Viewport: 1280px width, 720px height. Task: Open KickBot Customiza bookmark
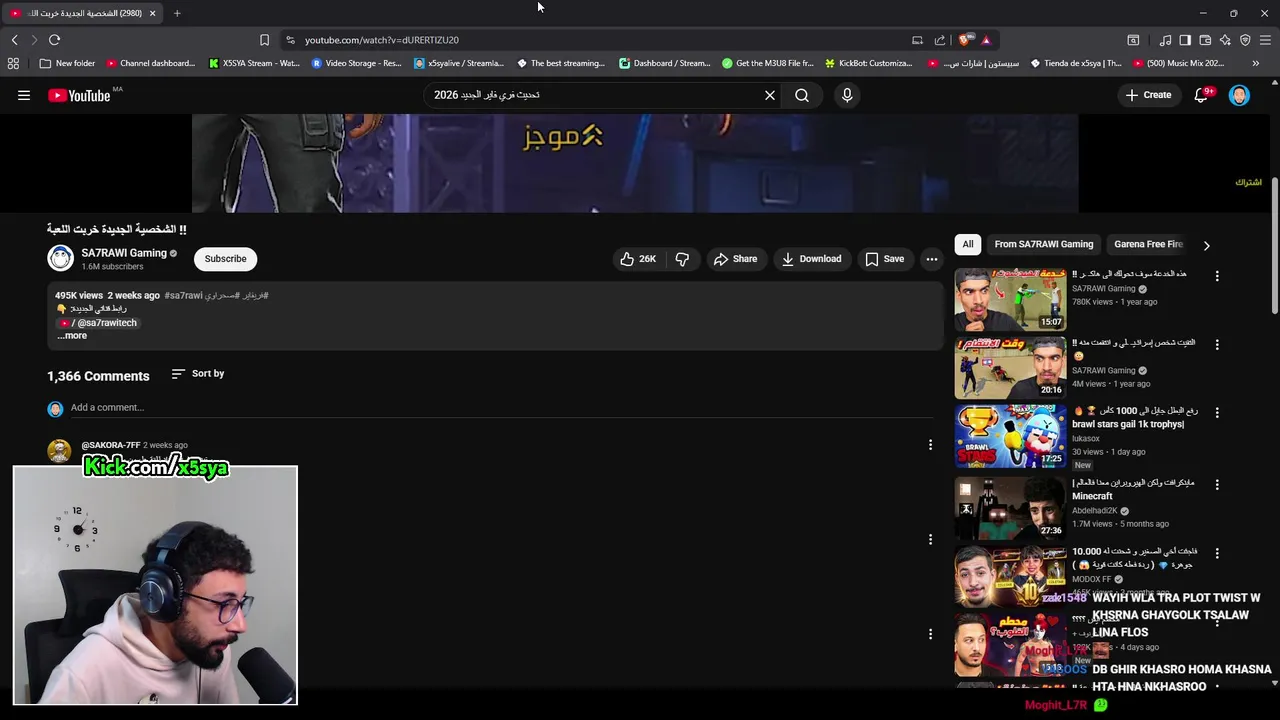tap(869, 63)
